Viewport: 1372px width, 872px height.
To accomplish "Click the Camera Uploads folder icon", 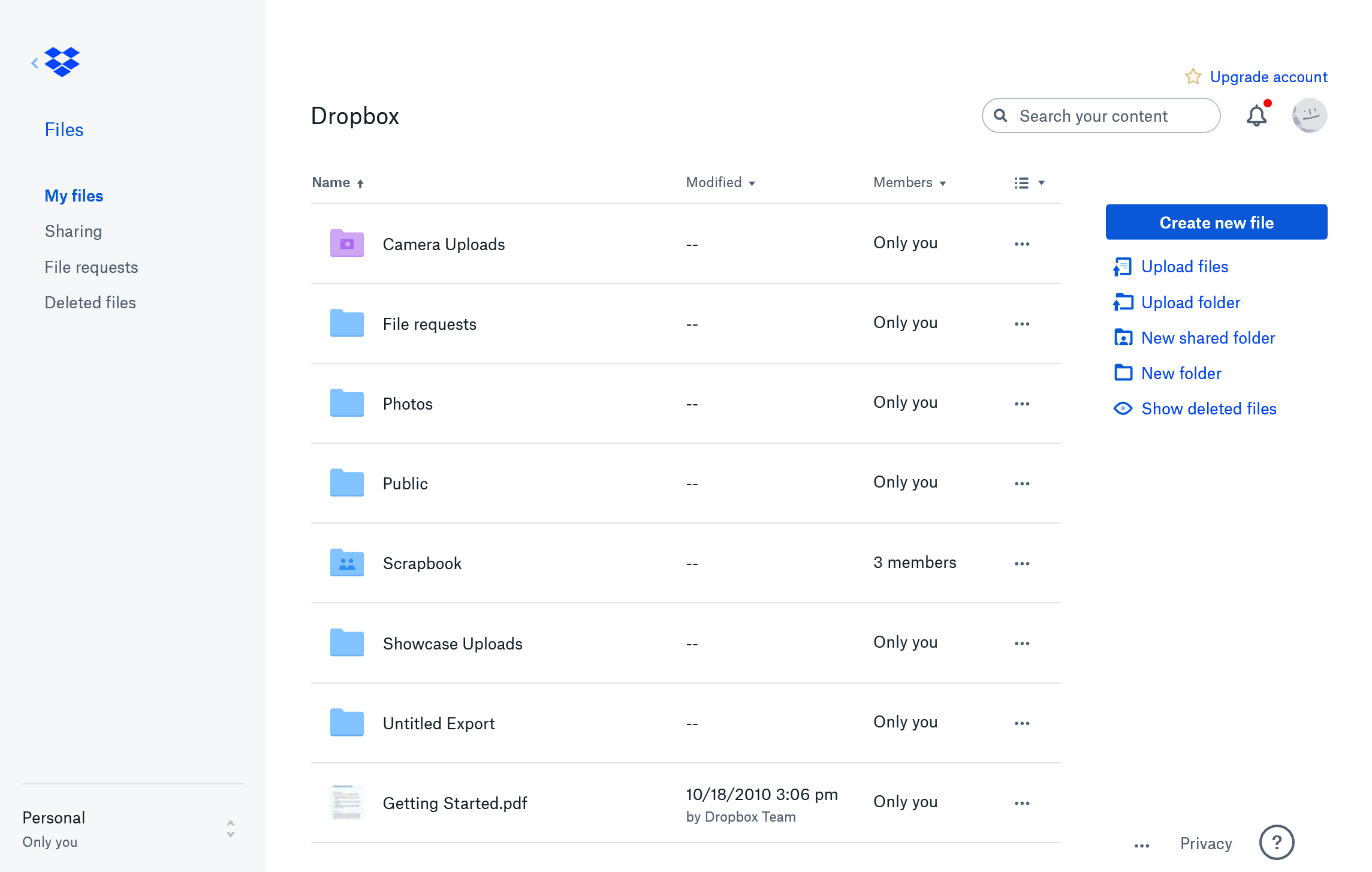I will (347, 243).
